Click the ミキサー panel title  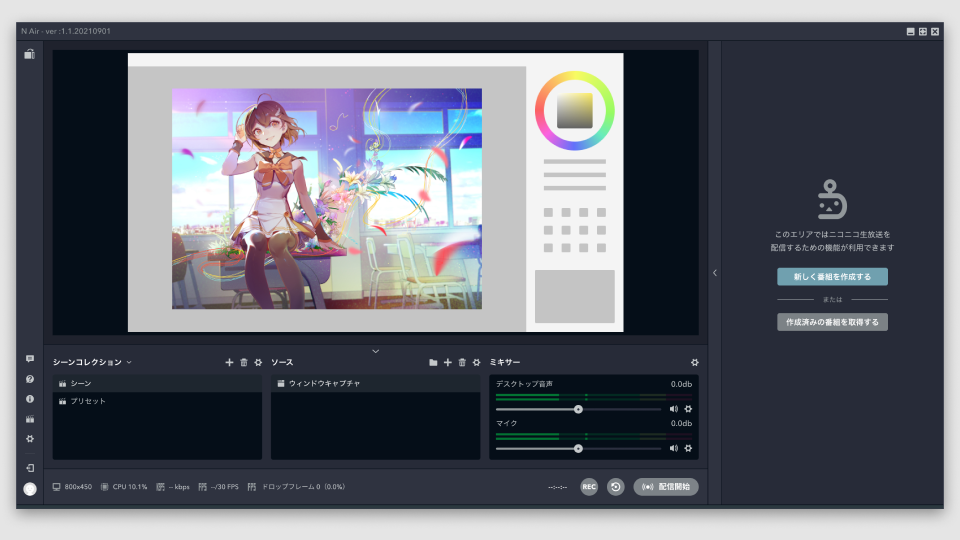[x=504, y=362]
